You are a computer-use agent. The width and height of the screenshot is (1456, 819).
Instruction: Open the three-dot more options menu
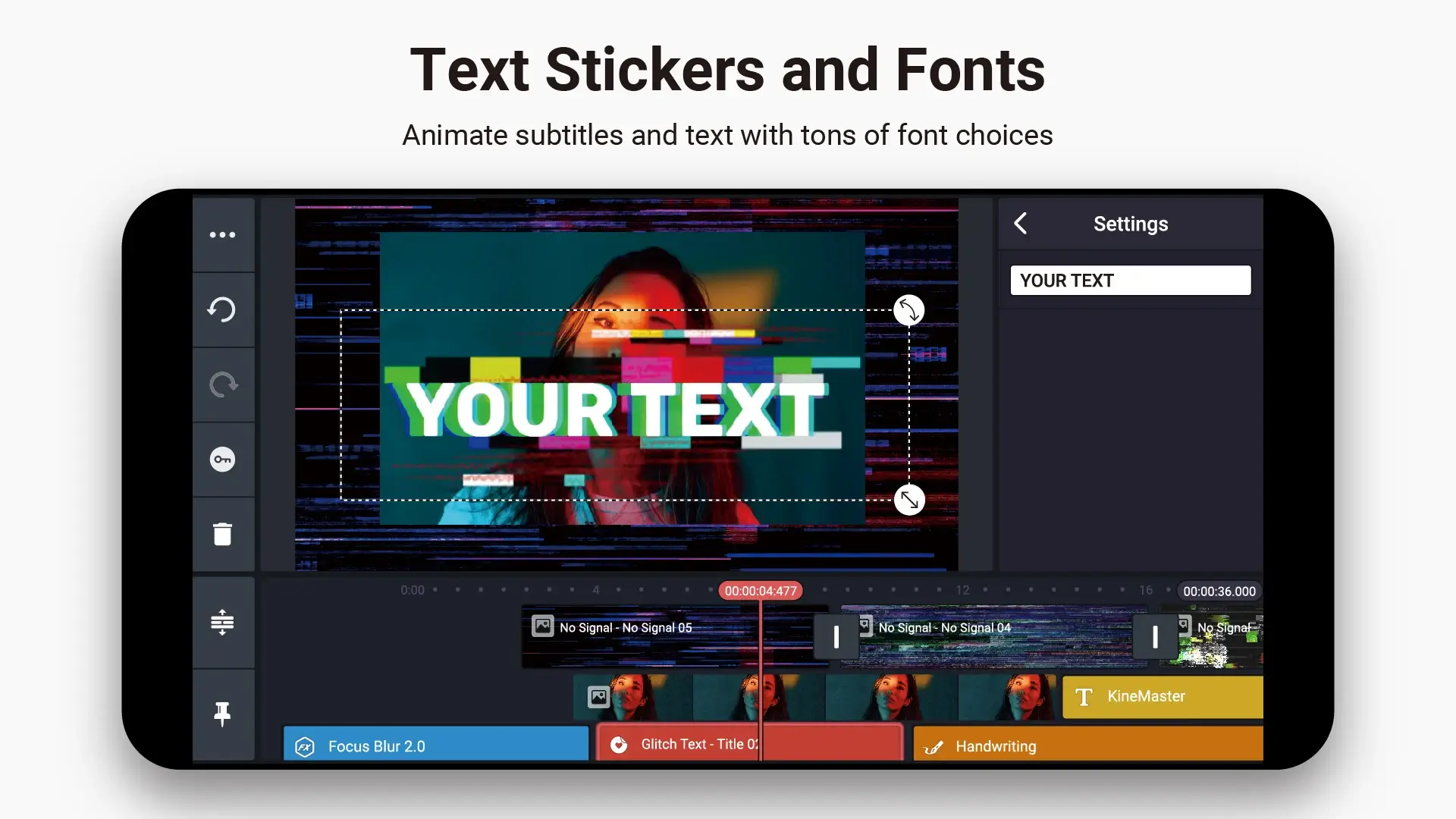222,235
